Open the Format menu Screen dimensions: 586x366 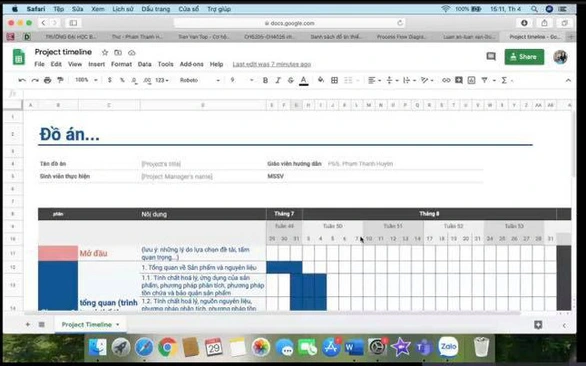click(x=121, y=64)
